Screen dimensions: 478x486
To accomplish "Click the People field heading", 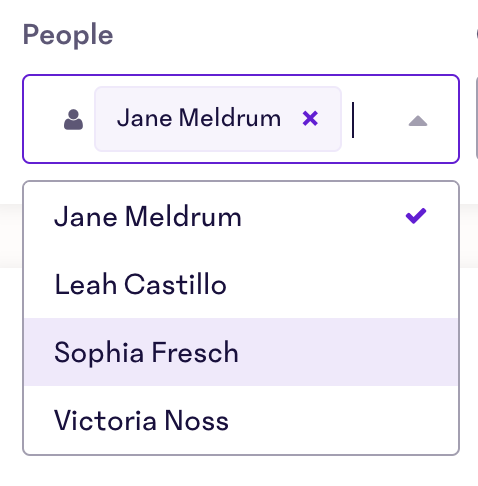I will tap(68, 35).
